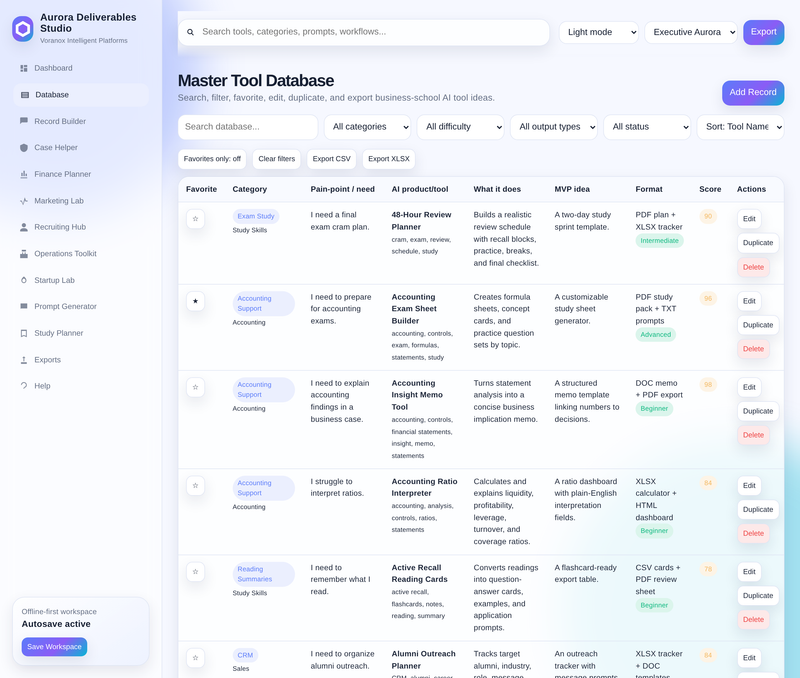Click the Intermediate difficulty badge

point(659,241)
